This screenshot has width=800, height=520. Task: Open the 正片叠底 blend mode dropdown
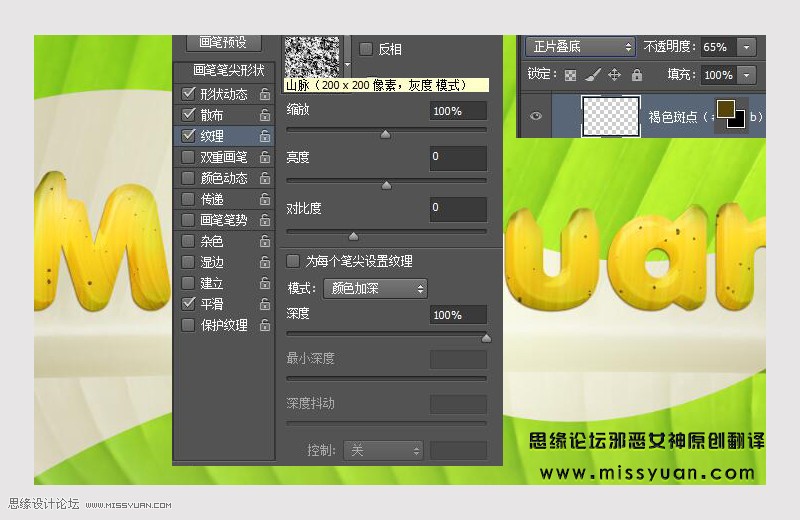click(x=581, y=47)
